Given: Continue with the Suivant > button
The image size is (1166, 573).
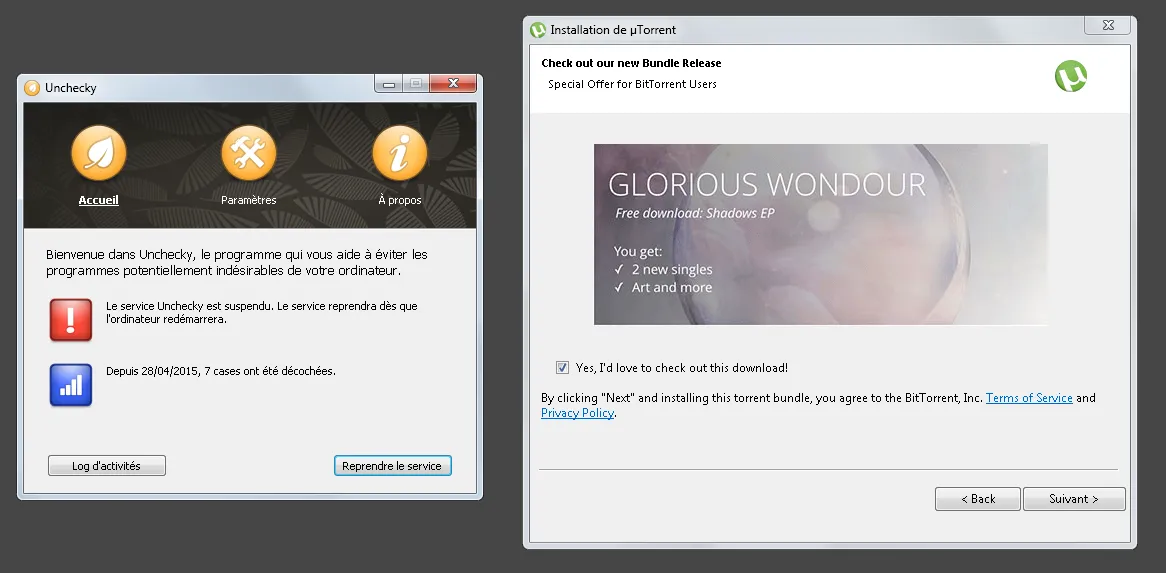Looking at the screenshot, I should (x=1074, y=499).
